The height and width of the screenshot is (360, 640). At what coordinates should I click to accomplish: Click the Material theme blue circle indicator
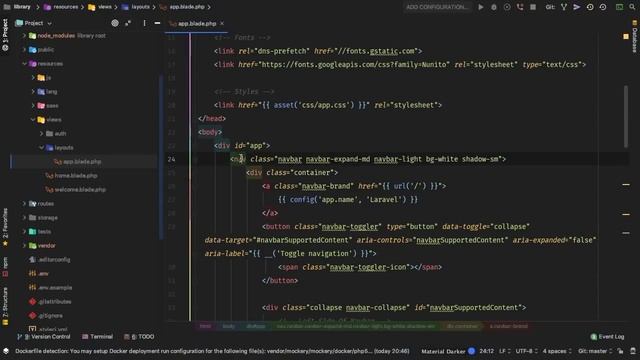[471, 351]
